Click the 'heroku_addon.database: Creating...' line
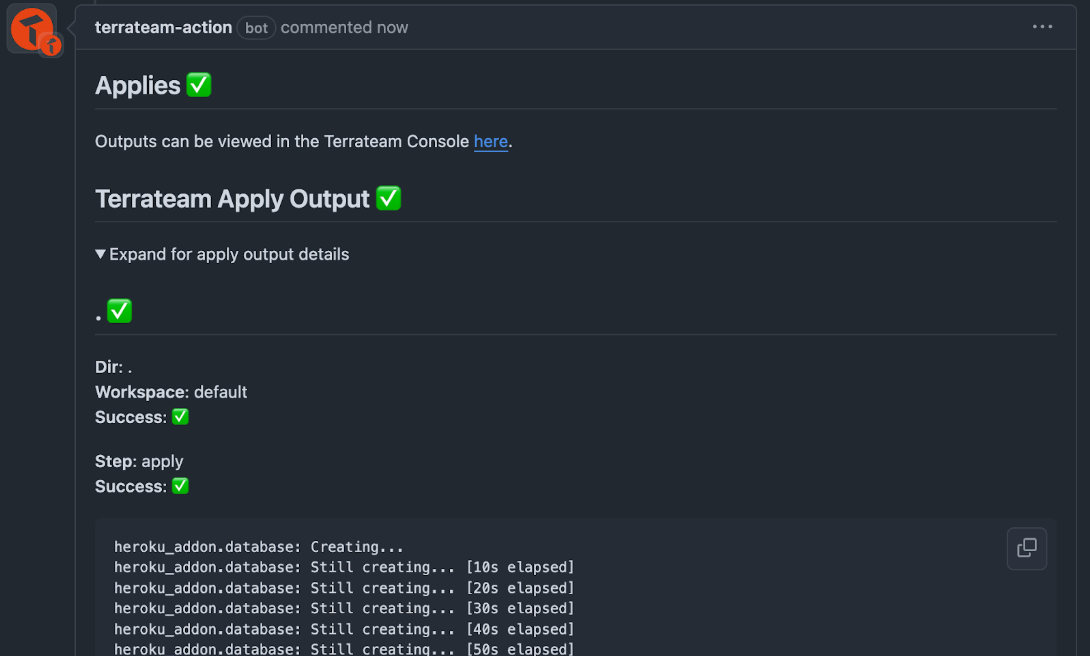Screen dimensions: 1090x656 coord(259,547)
